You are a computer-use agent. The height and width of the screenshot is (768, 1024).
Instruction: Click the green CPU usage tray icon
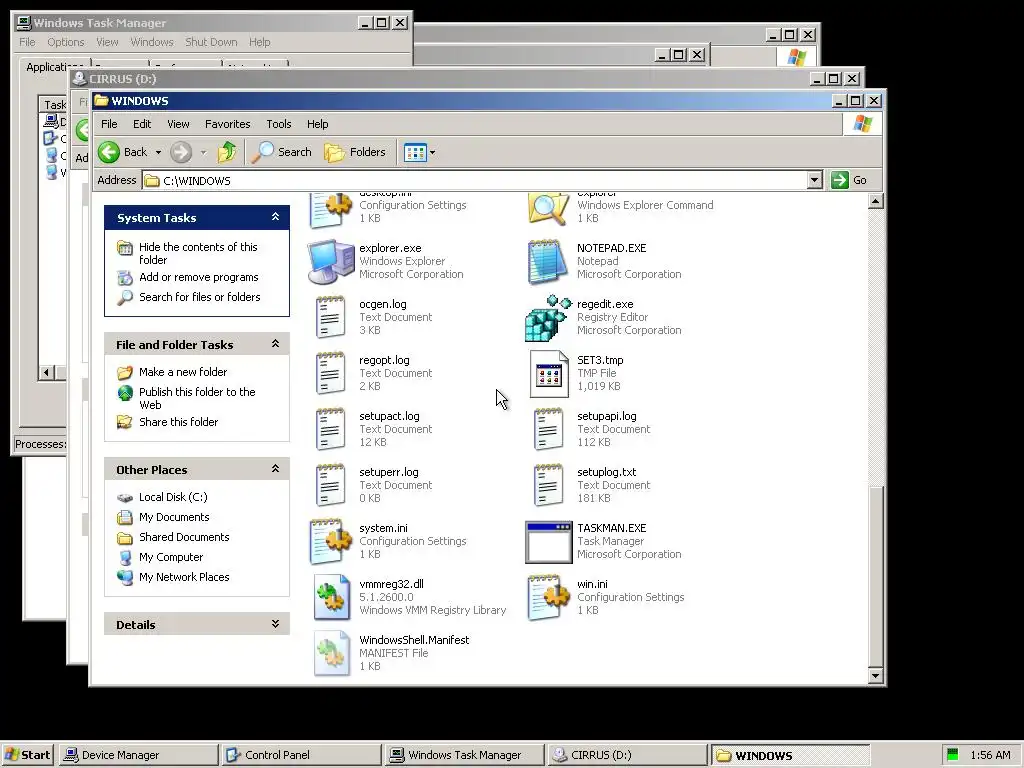pos(952,755)
